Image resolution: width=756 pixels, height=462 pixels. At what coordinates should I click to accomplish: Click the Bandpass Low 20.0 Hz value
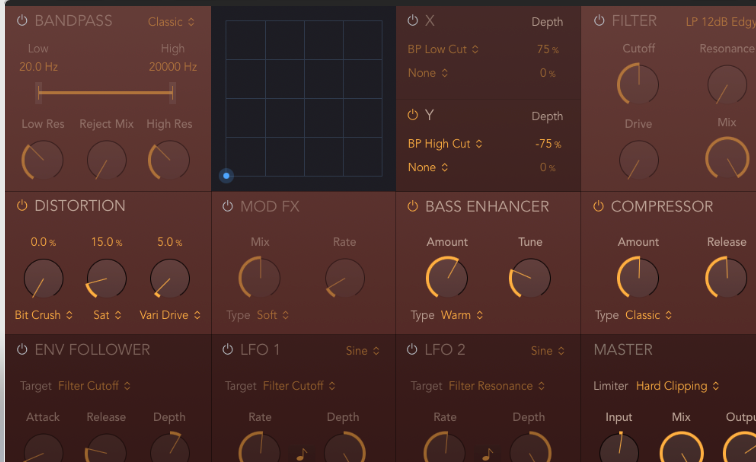click(38, 67)
